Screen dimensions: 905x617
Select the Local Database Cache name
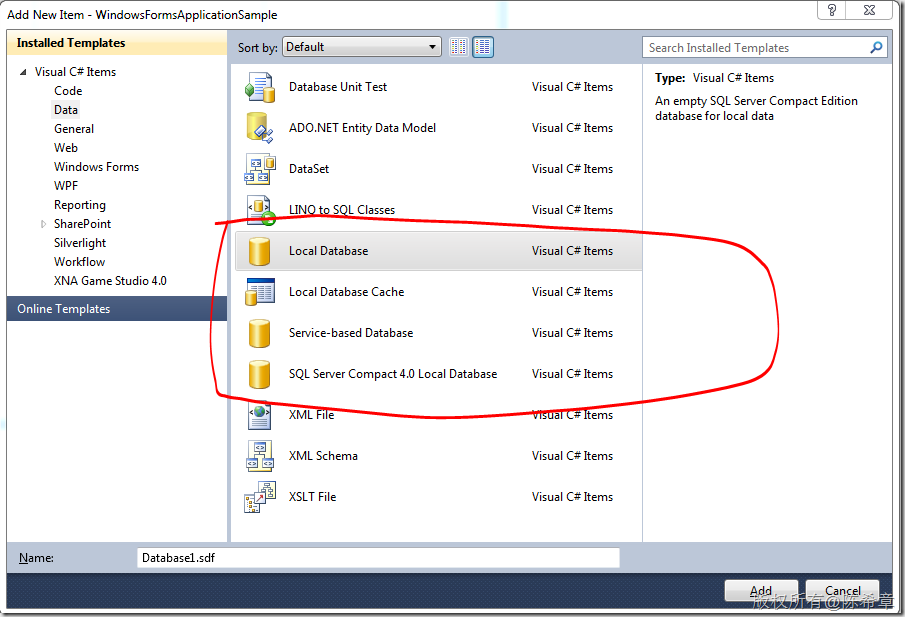tap(346, 291)
